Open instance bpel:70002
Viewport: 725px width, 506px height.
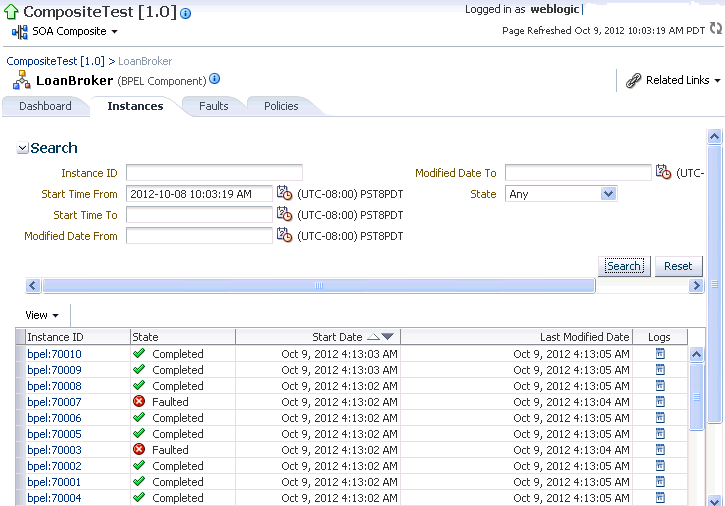coord(54,466)
